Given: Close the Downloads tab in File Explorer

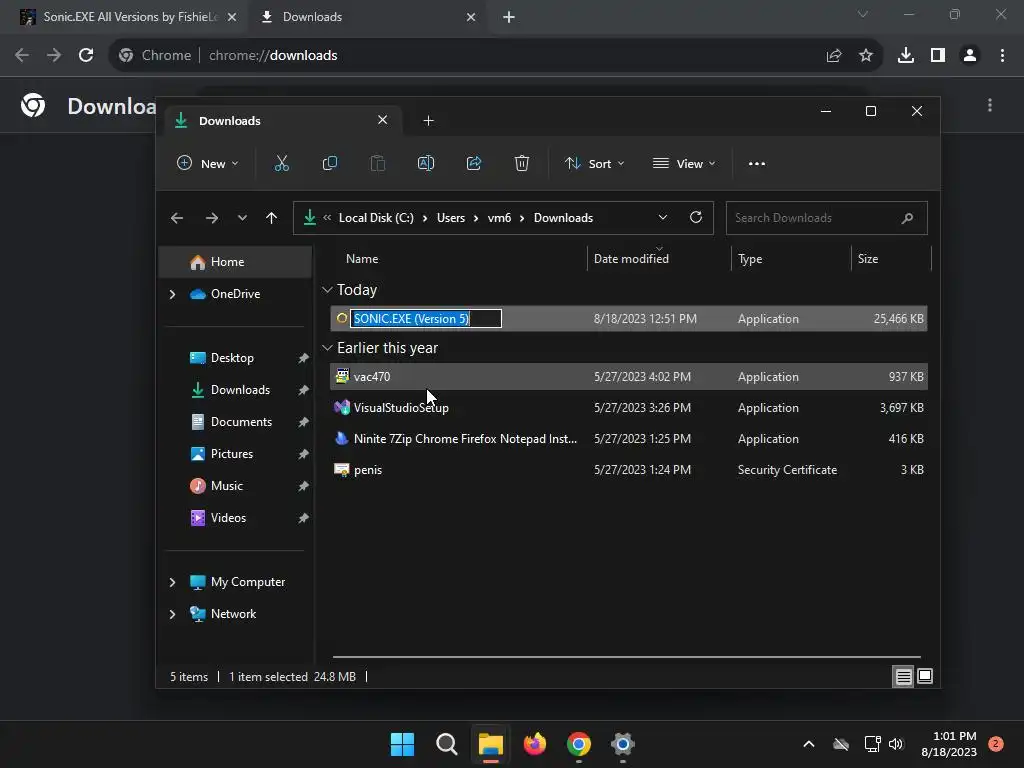Looking at the screenshot, I should point(383,120).
